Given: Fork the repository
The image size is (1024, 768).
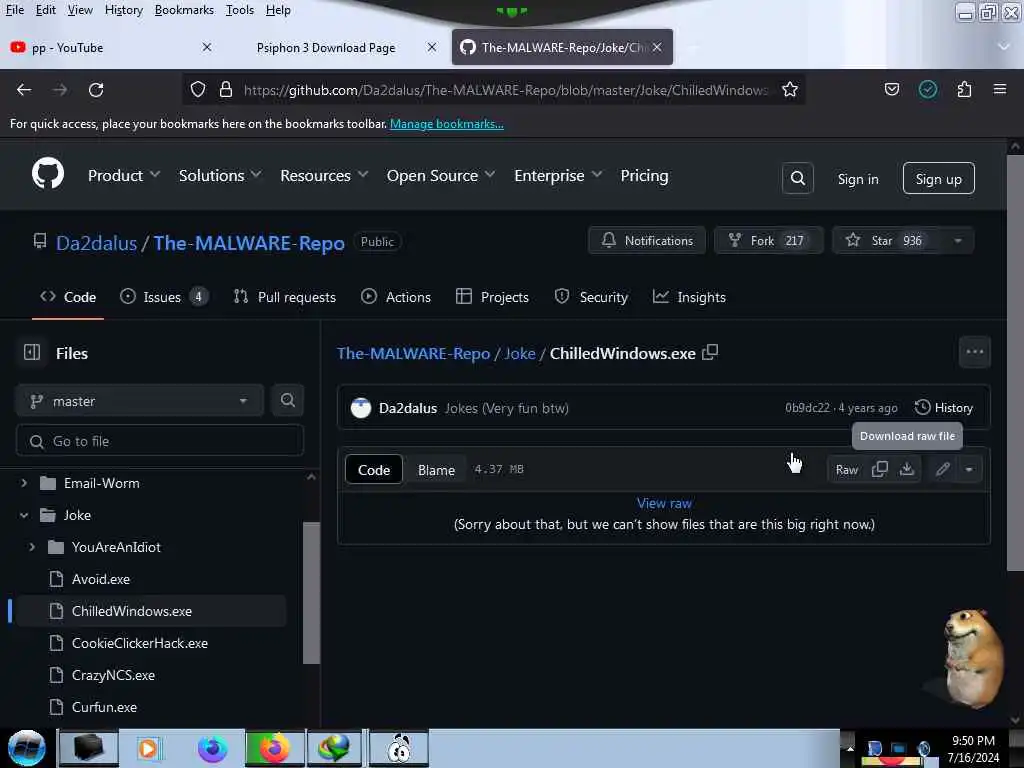Looking at the screenshot, I should [768, 240].
